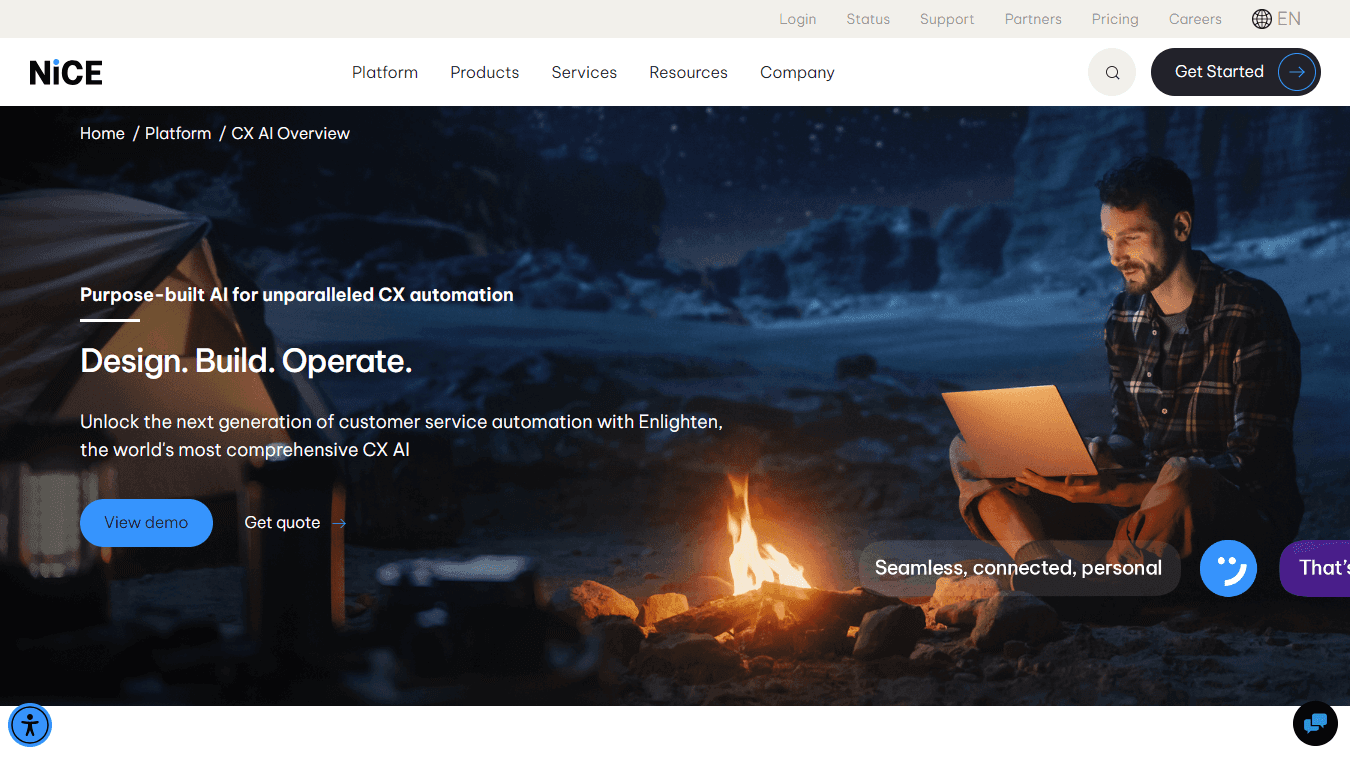
Task: Check the Status page link
Action: 868,19
